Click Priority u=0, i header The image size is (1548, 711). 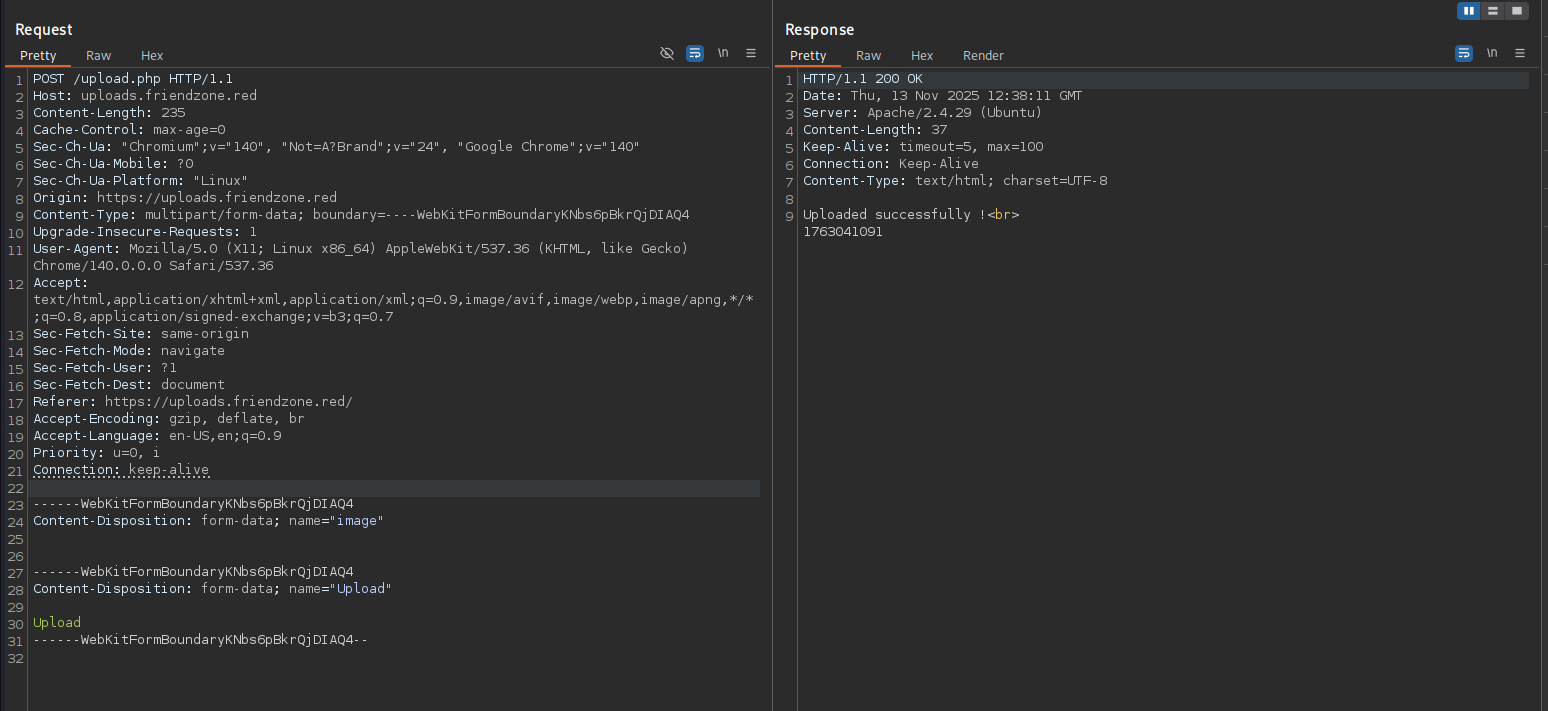(96, 453)
